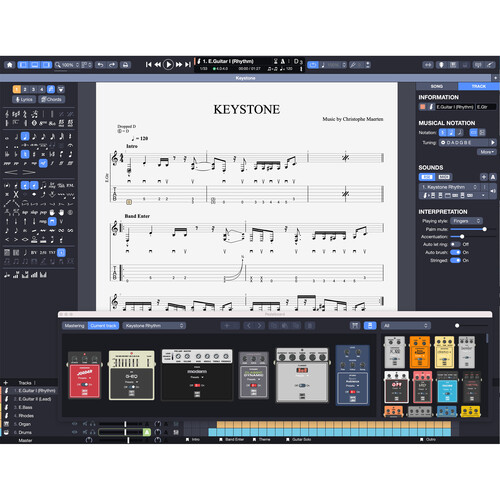Select the red Jordan overdrive pedal
The height and width of the screenshot is (500, 500).
coord(85,375)
